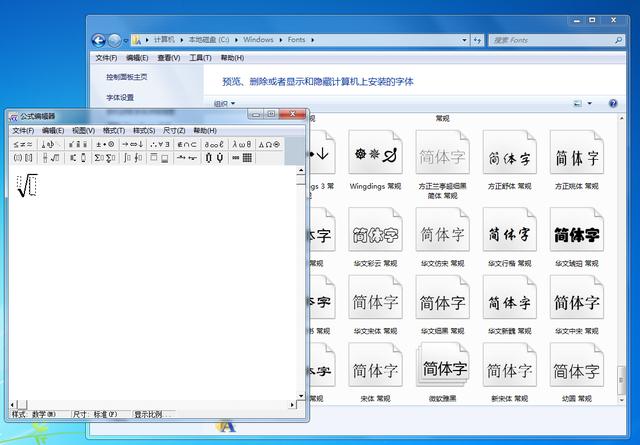Open uppercase Greek letters palette (Λ Ω)

click(x=269, y=145)
